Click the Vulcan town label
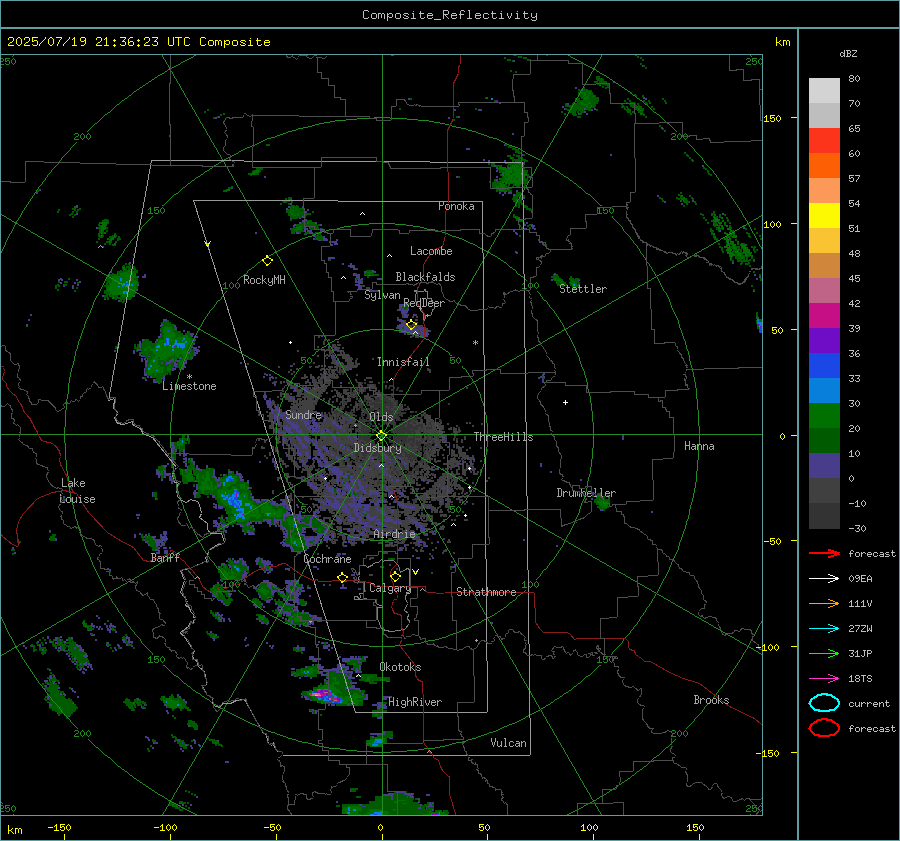The image size is (900, 841). point(508,743)
